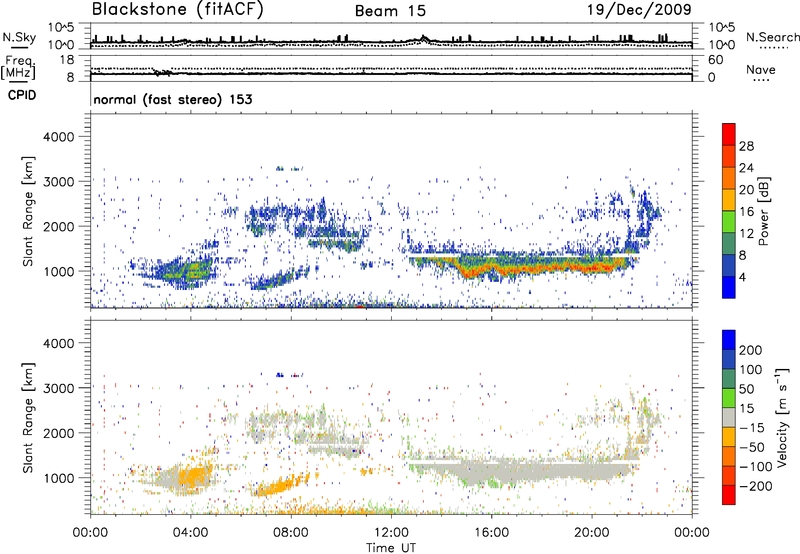Click the -15 velocity colorbar label
The width and height of the screenshot is (800, 554).
tap(752, 428)
